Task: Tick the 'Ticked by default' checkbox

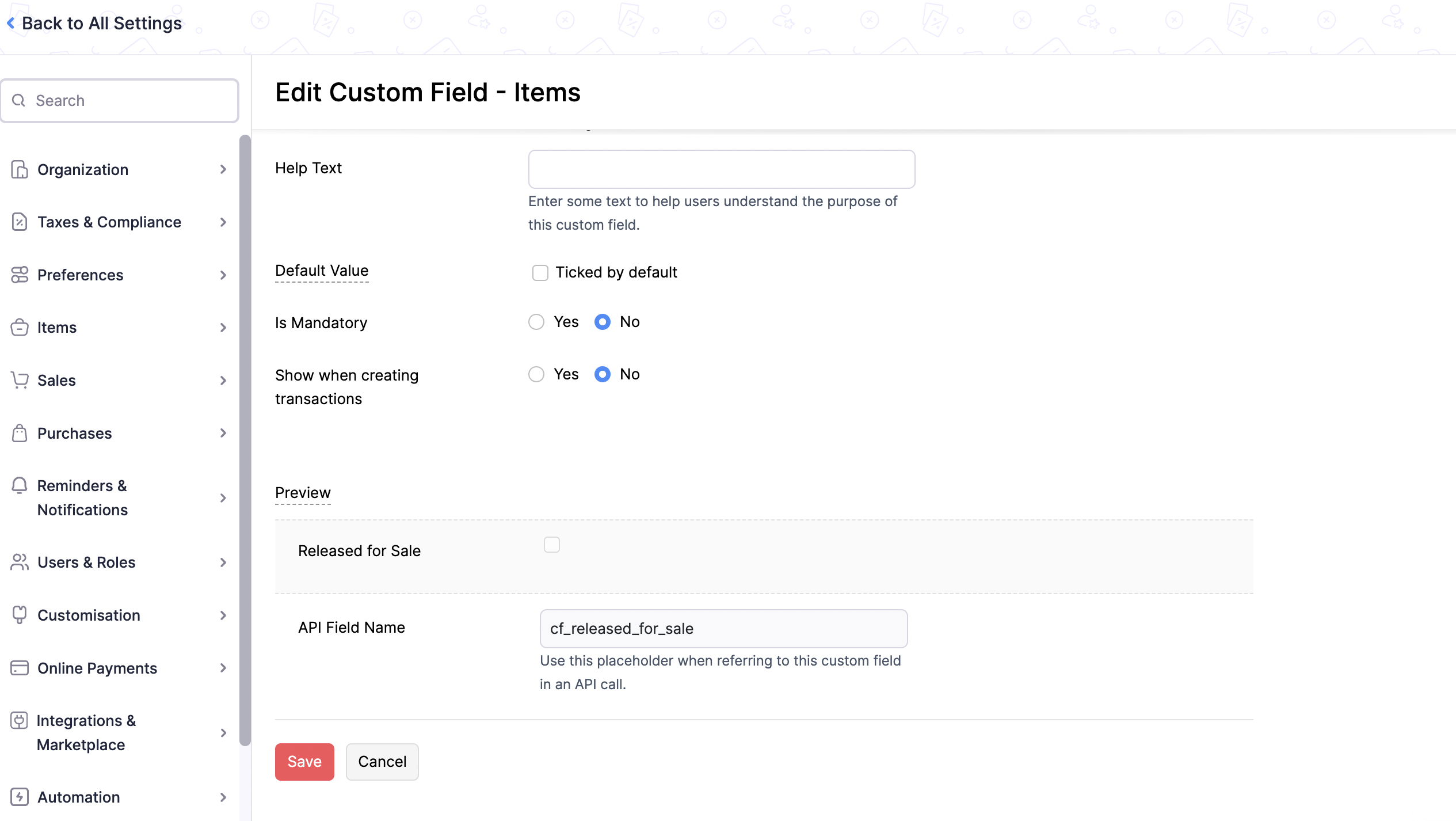Action: (540, 272)
